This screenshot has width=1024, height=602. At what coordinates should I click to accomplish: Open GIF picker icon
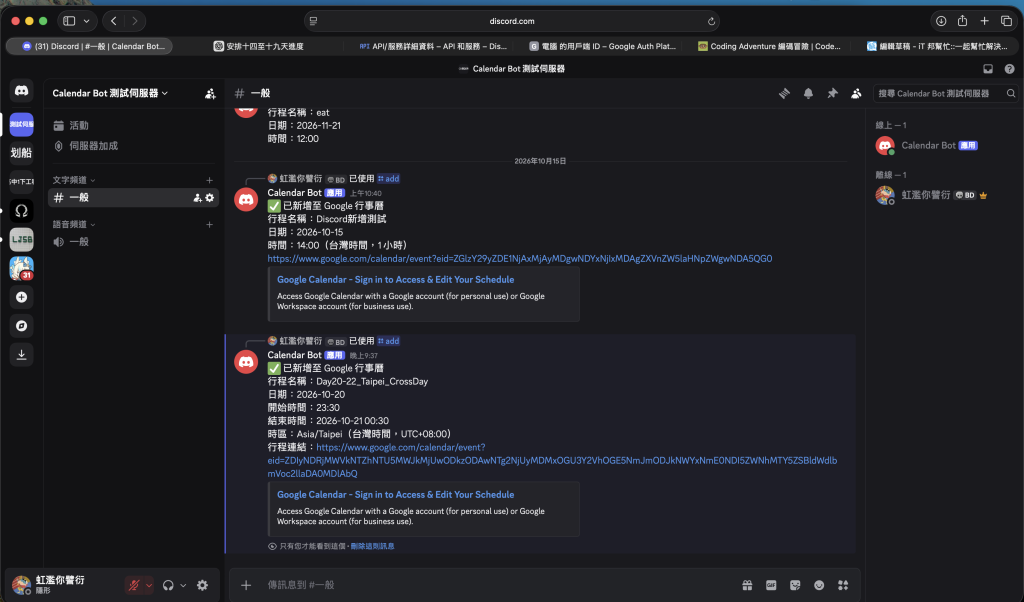click(x=771, y=585)
